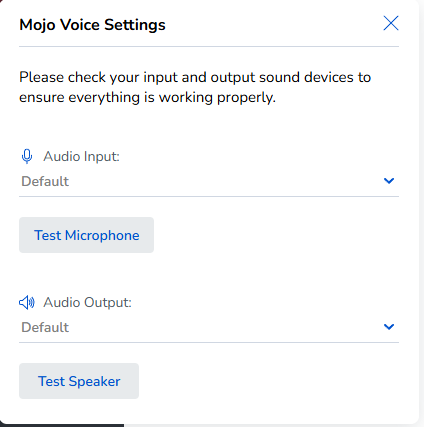Select the Mojo Voice Settings title
Image resolution: width=424 pixels, height=427 pixels.
pos(92,25)
